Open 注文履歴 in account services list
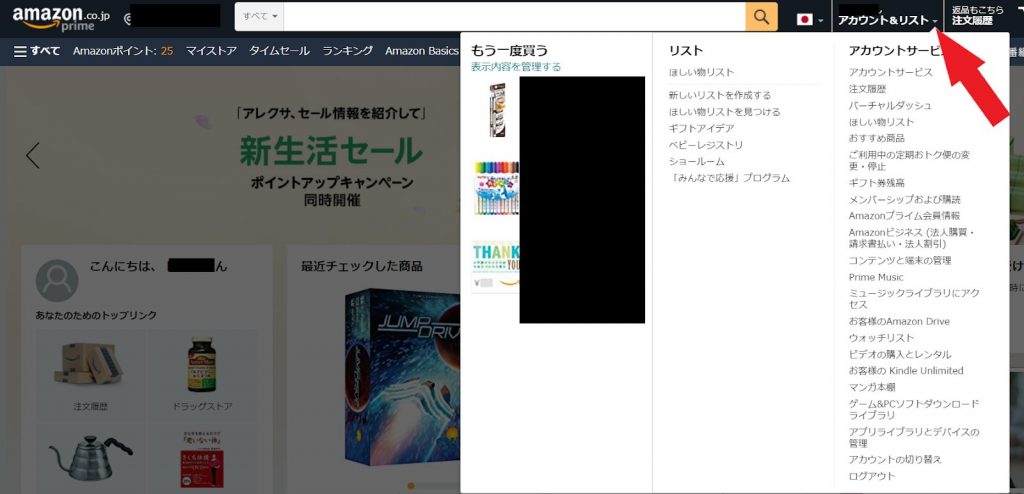Viewport: 1024px width, 494px height. [x=867, y=89]
